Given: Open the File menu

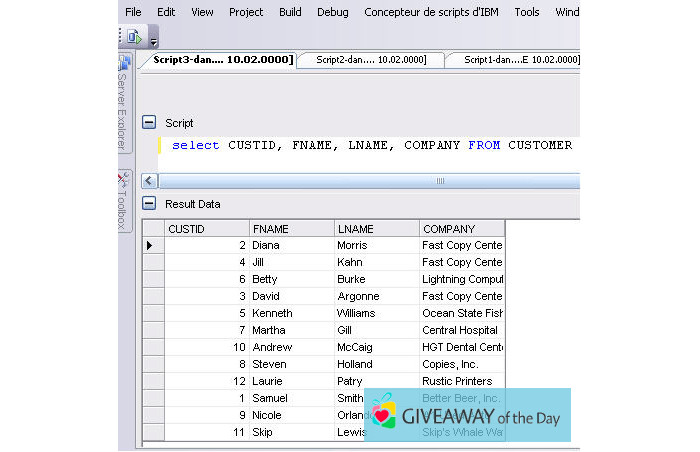Looking at the screenshot, I should (x=133, y=12).
